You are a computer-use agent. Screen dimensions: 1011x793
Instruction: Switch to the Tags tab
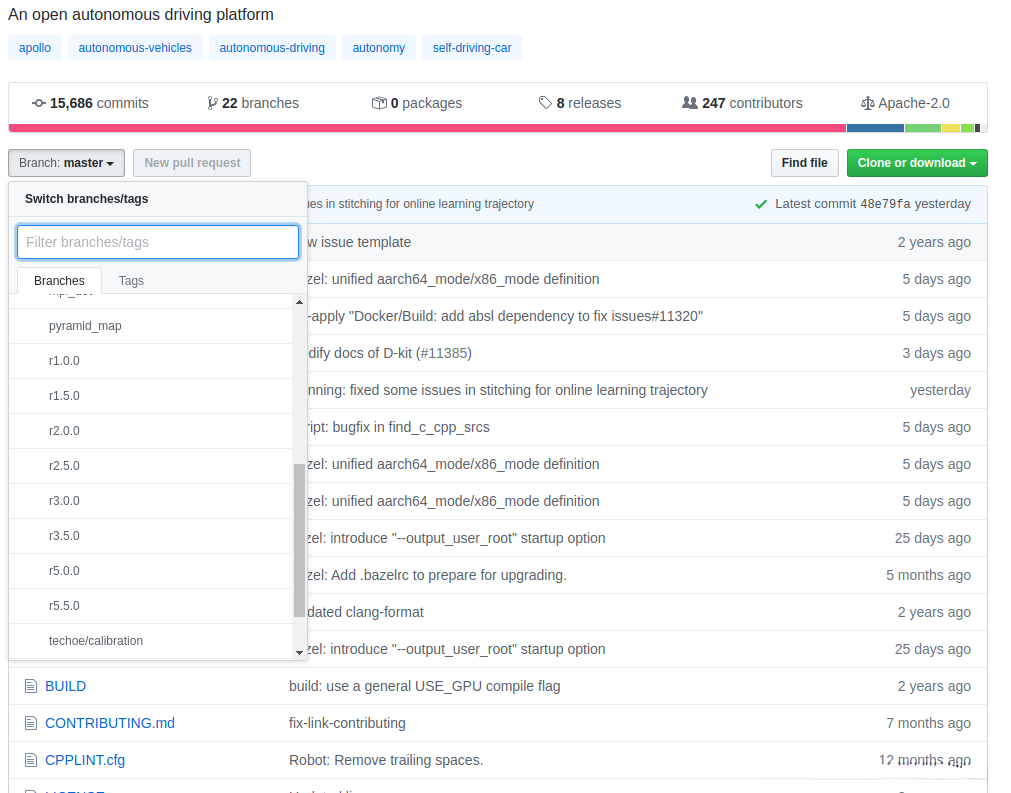(x=131, y=281)
